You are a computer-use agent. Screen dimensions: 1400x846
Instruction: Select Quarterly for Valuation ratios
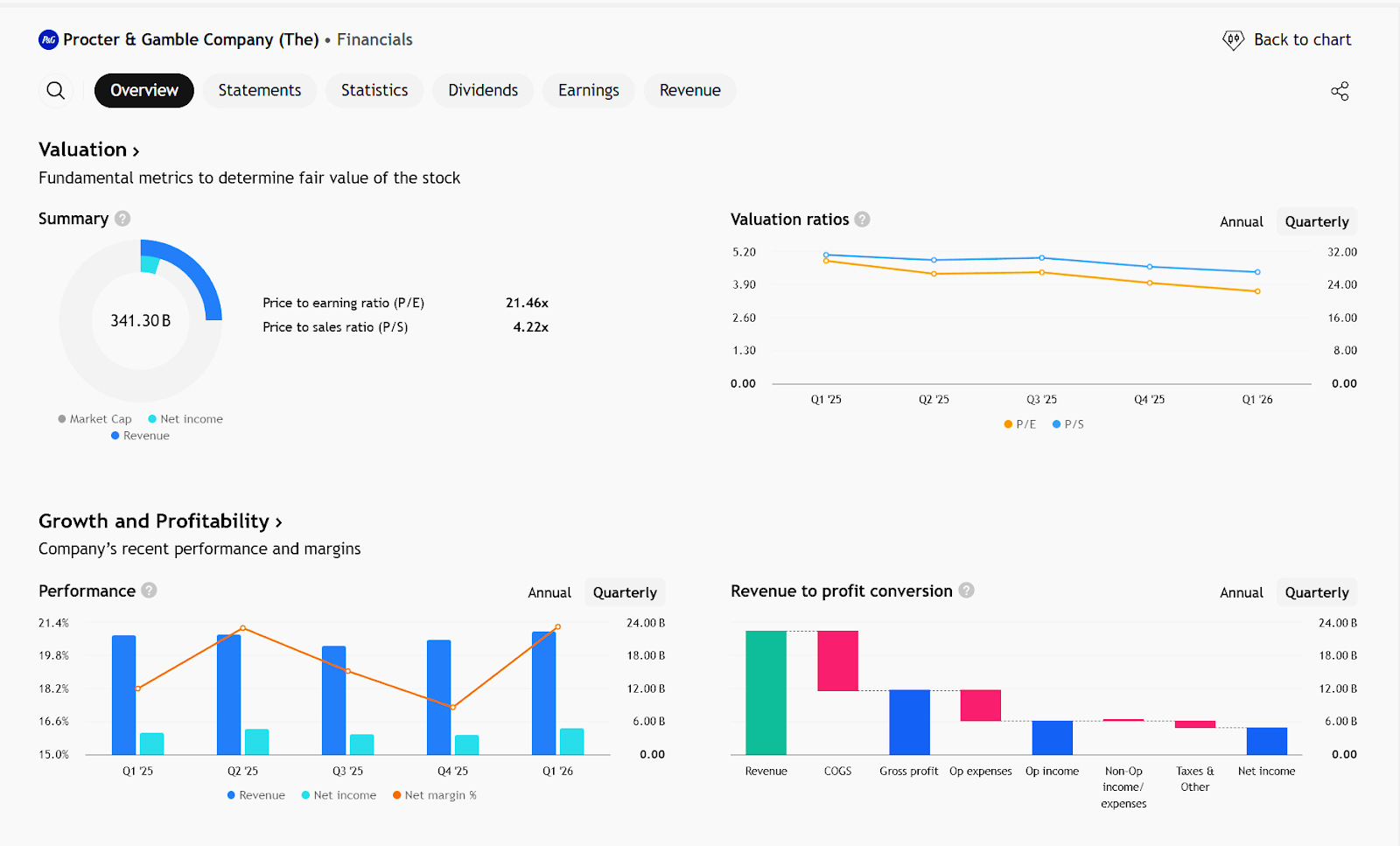pyautogui.click(x=1316, y=222)
